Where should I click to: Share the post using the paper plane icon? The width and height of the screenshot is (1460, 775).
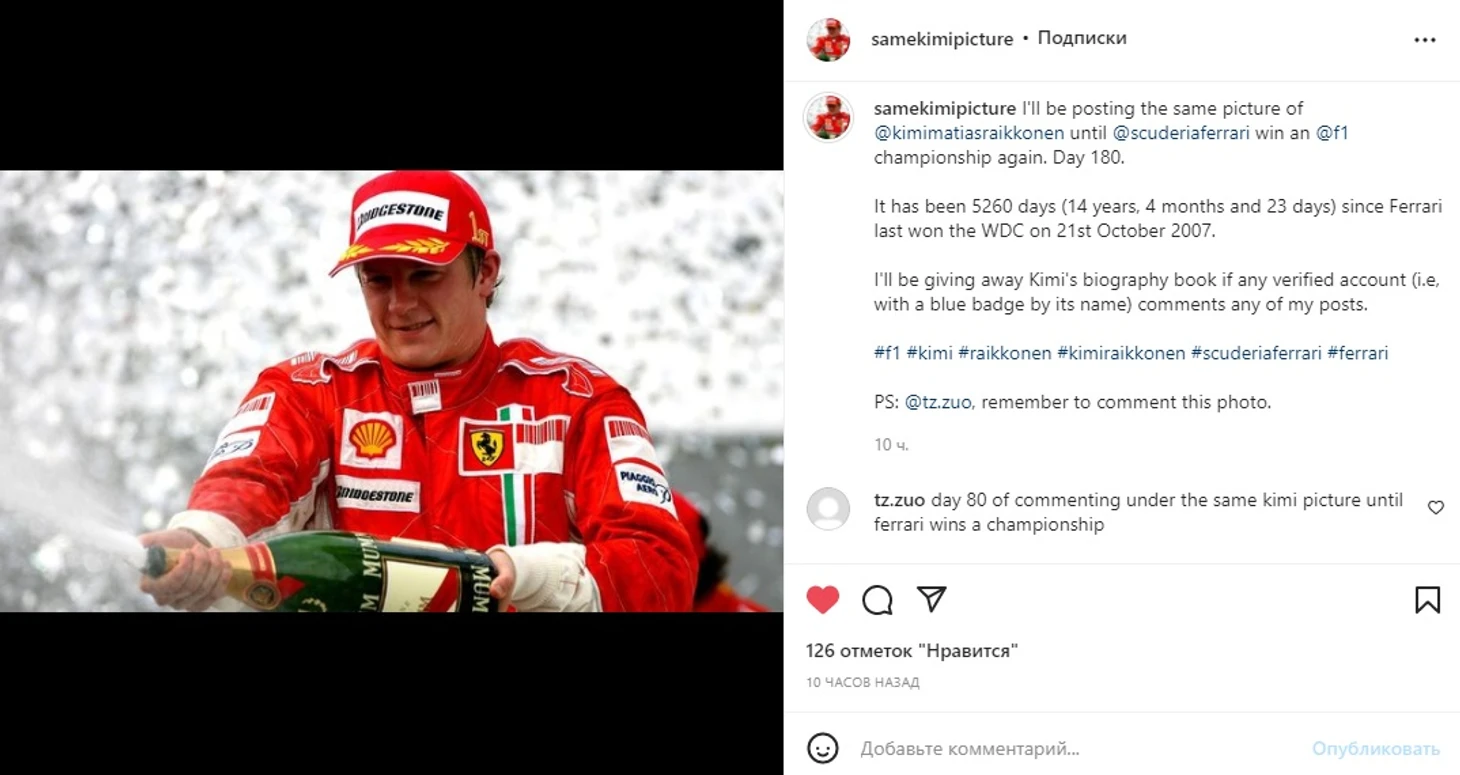click(x=931, y=598)
